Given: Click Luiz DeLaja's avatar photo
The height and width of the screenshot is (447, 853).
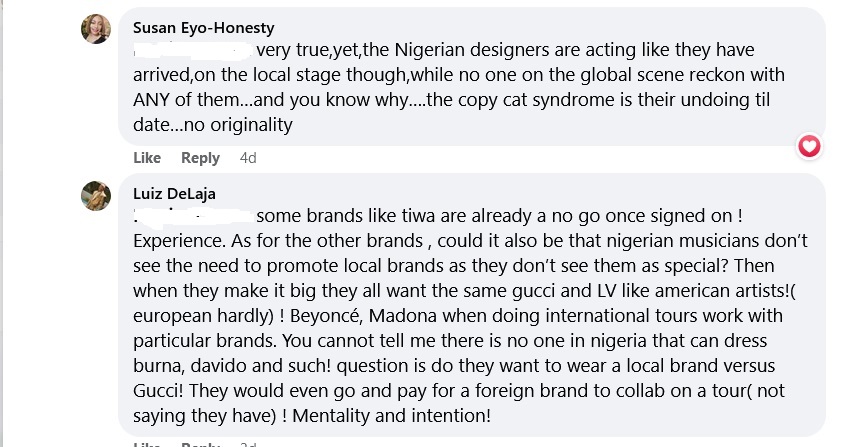Looking at the screenshot, I should (96, 195).
